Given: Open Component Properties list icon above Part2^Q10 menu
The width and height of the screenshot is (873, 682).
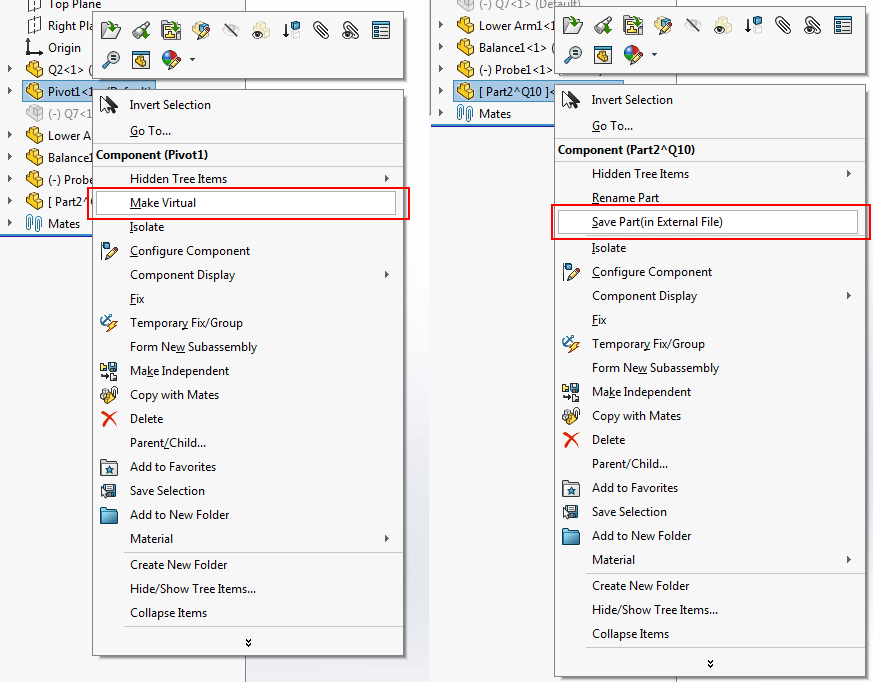Looking at the screenshot, I should point(843,25).
